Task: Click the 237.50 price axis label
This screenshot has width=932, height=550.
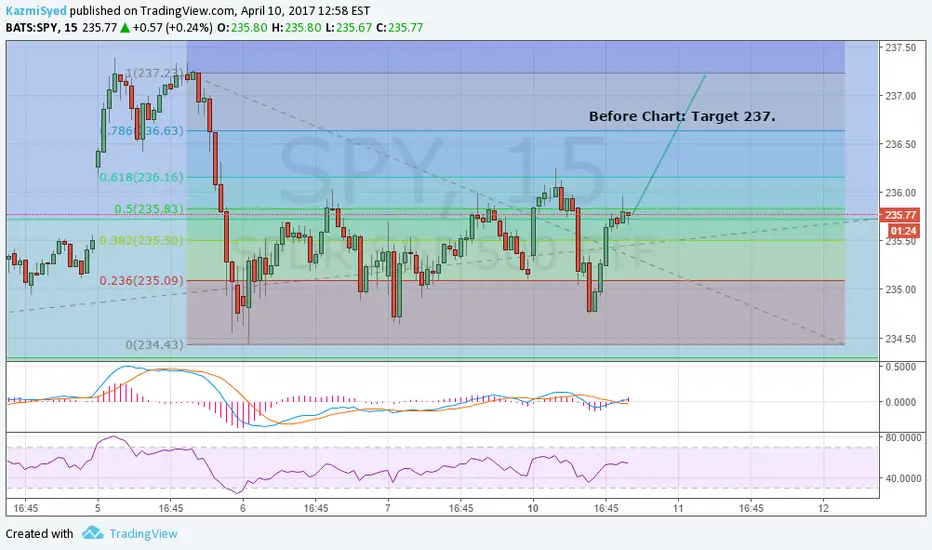Action: pos(900,48)
